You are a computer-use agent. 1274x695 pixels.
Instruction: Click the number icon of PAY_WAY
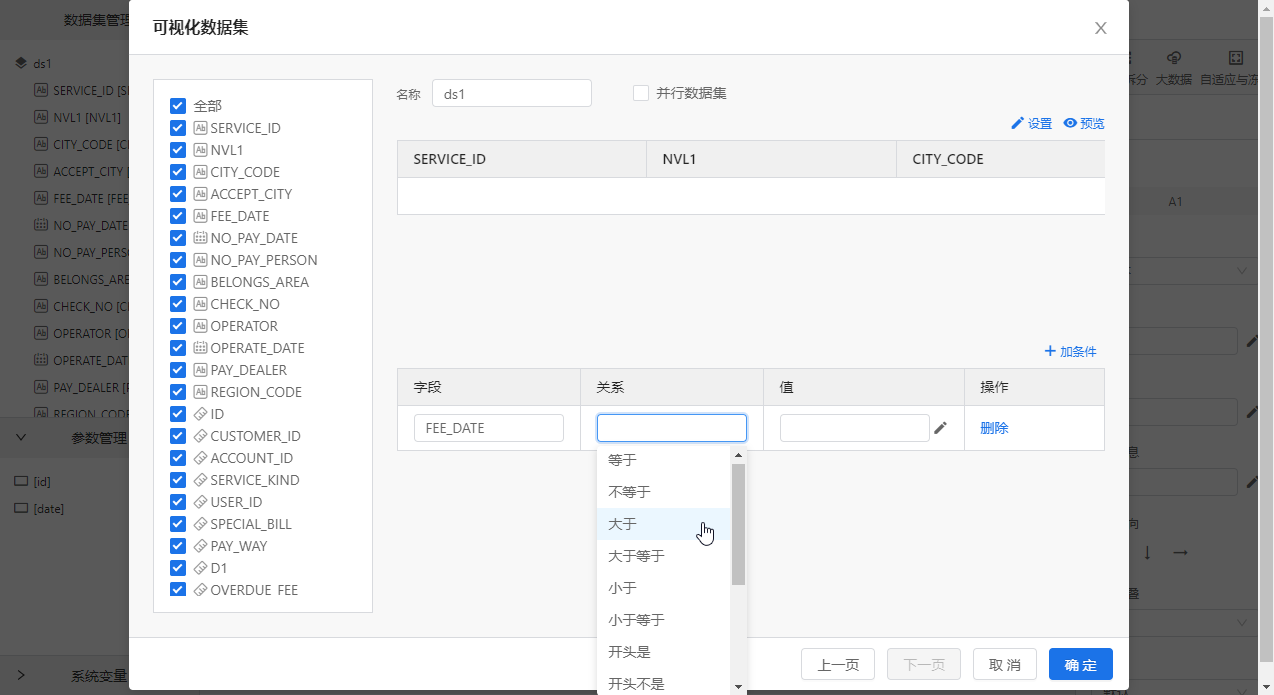tap(200, 546)
